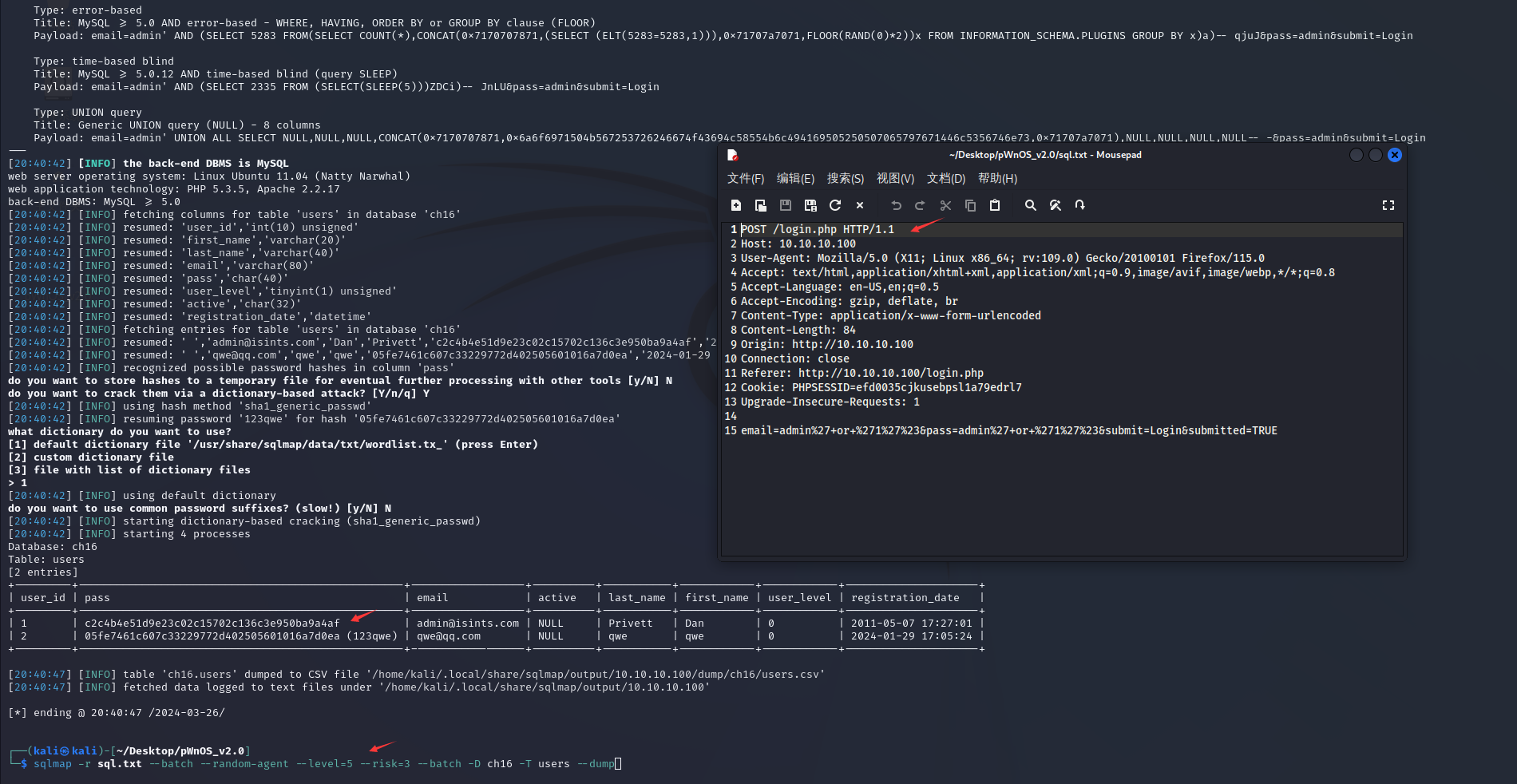Click the Table: users line

click(x=46, y=560)
